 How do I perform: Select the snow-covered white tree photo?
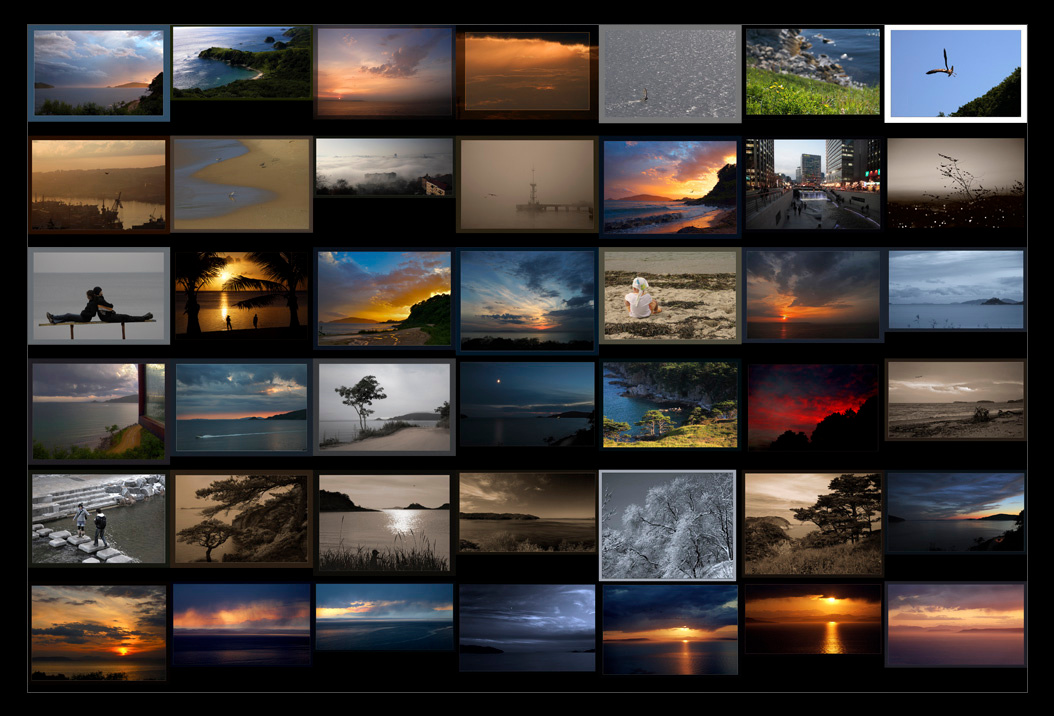point(667,525)
